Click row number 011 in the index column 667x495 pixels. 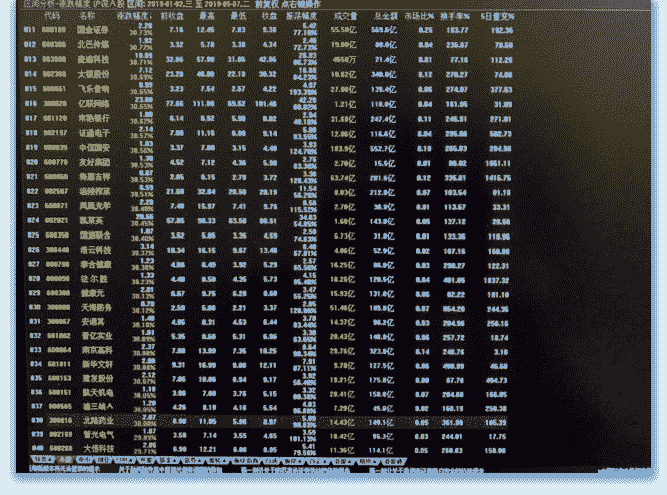click(x=29, y=30)
